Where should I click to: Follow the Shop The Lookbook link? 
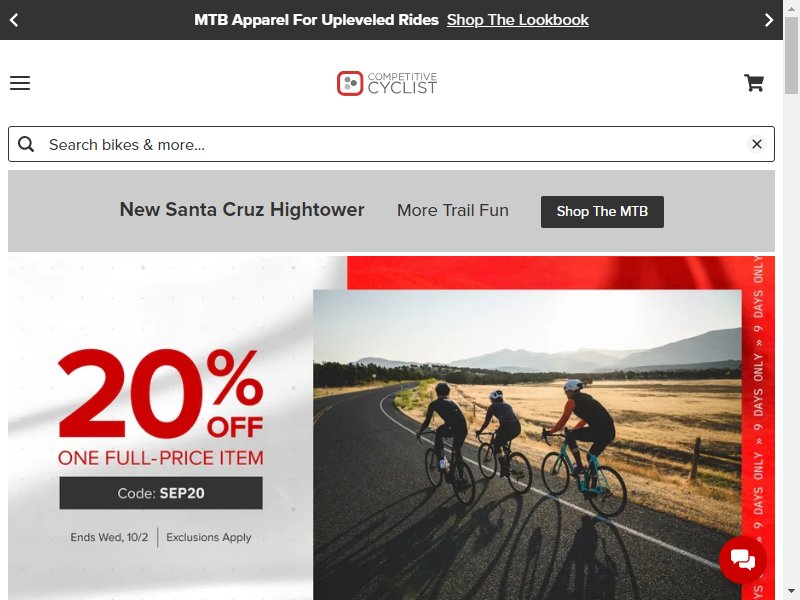pyautogui.click(x=517, y=20)
